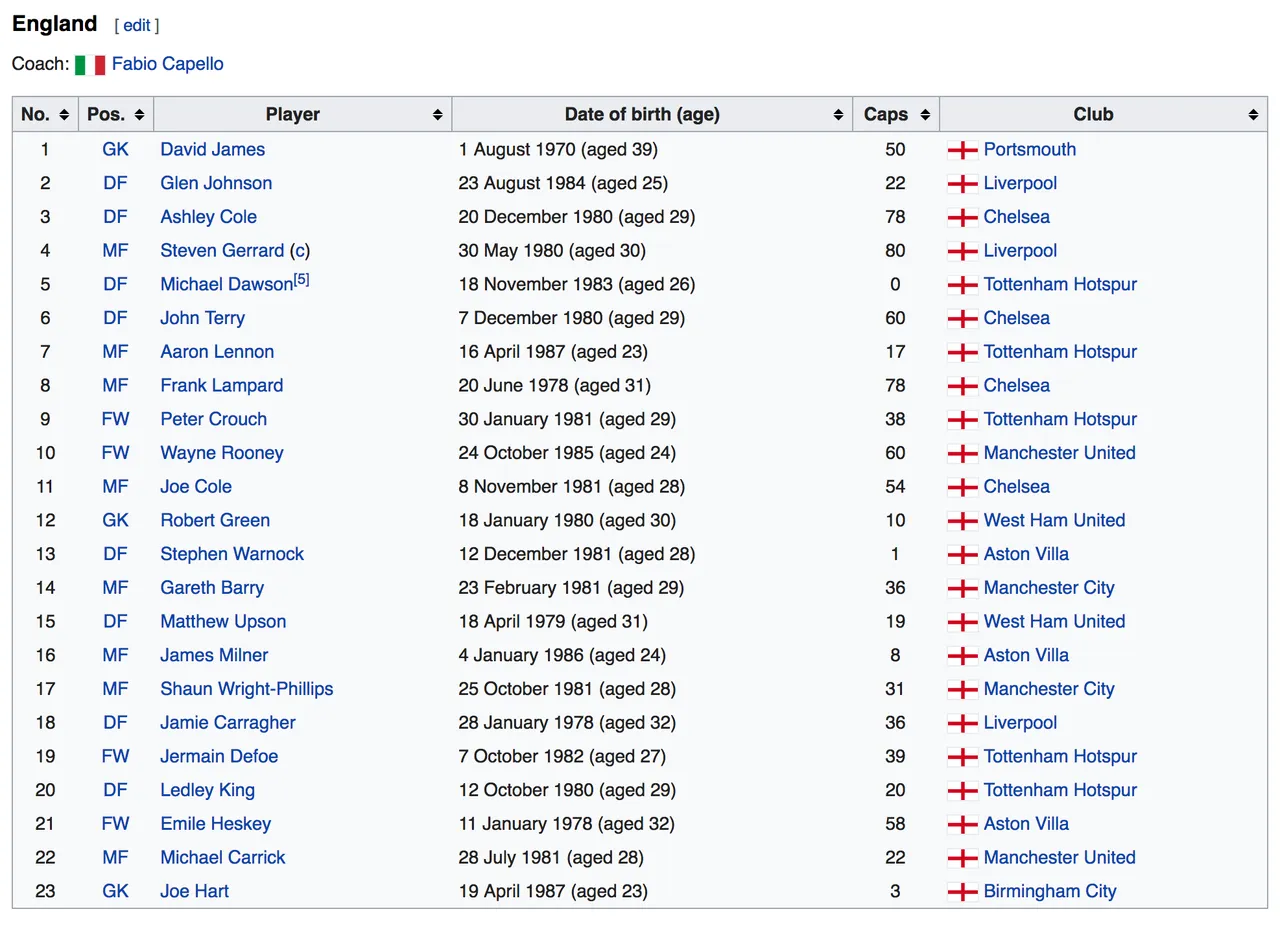This screenshot has height=927, width=1280.
Task: Open Peter Crouch player link
Action: [x=213, y=420]
